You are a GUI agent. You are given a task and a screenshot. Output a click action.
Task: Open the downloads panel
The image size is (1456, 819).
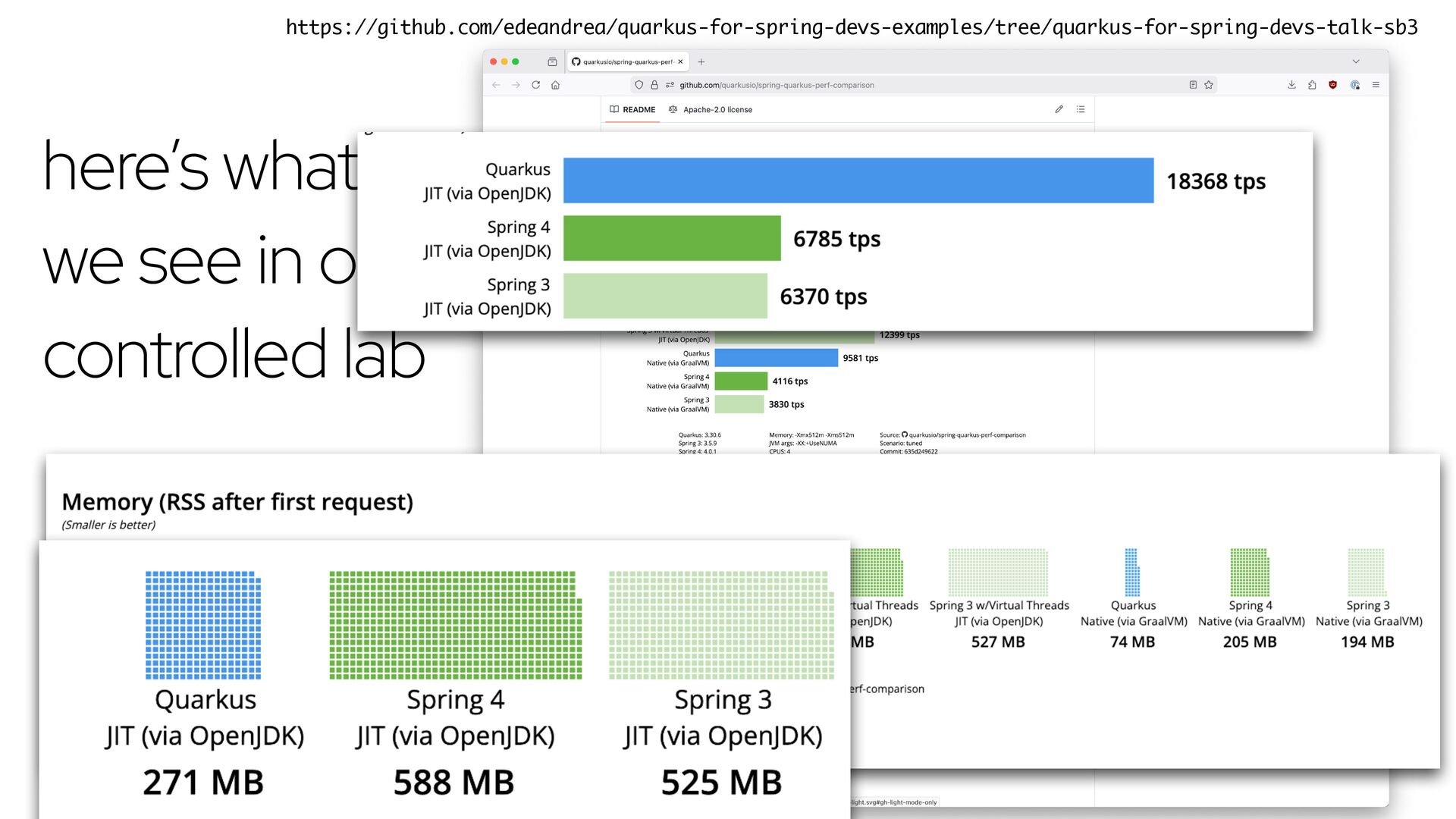coord(1291,85)
